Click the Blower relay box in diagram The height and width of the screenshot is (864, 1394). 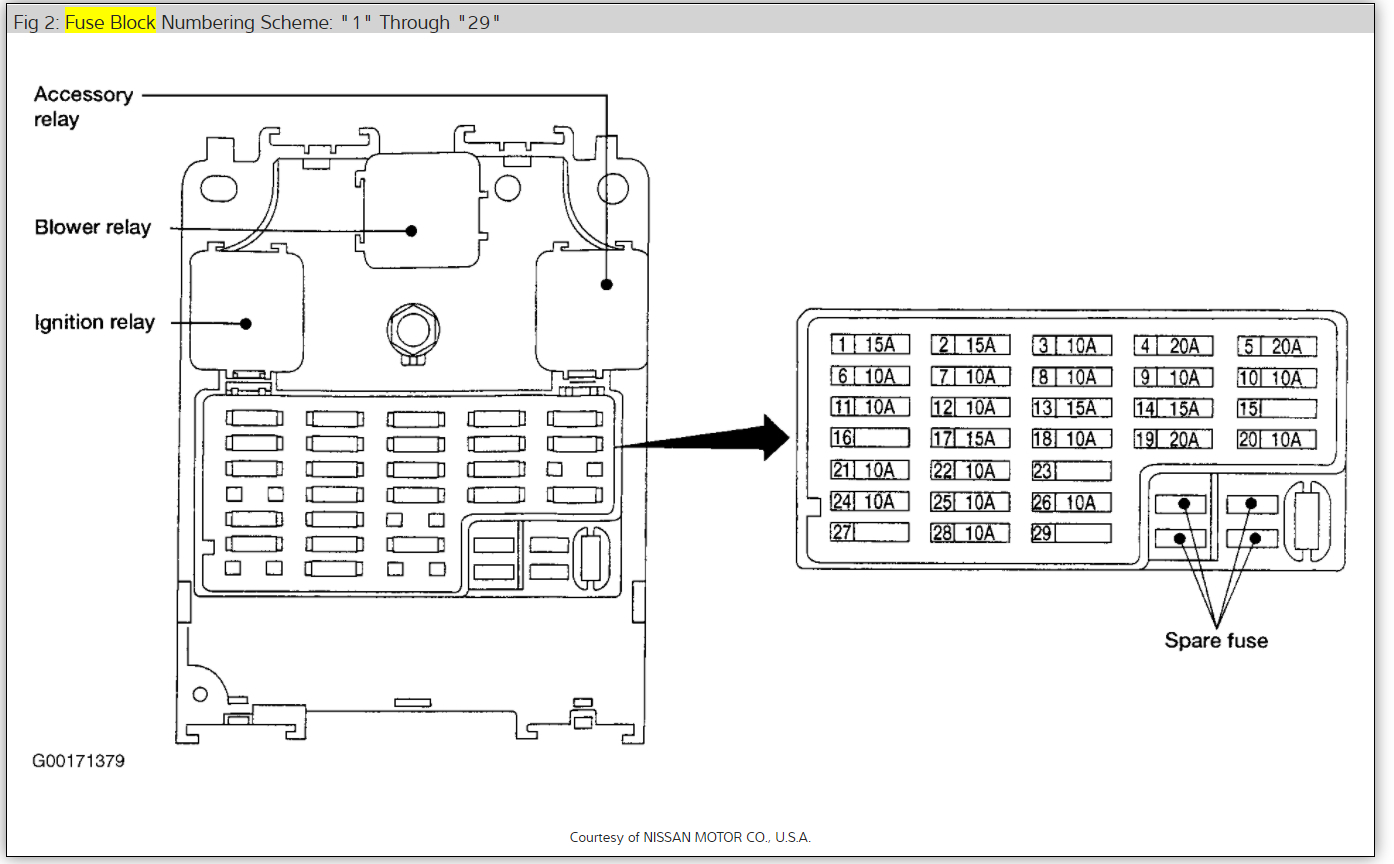420,210
